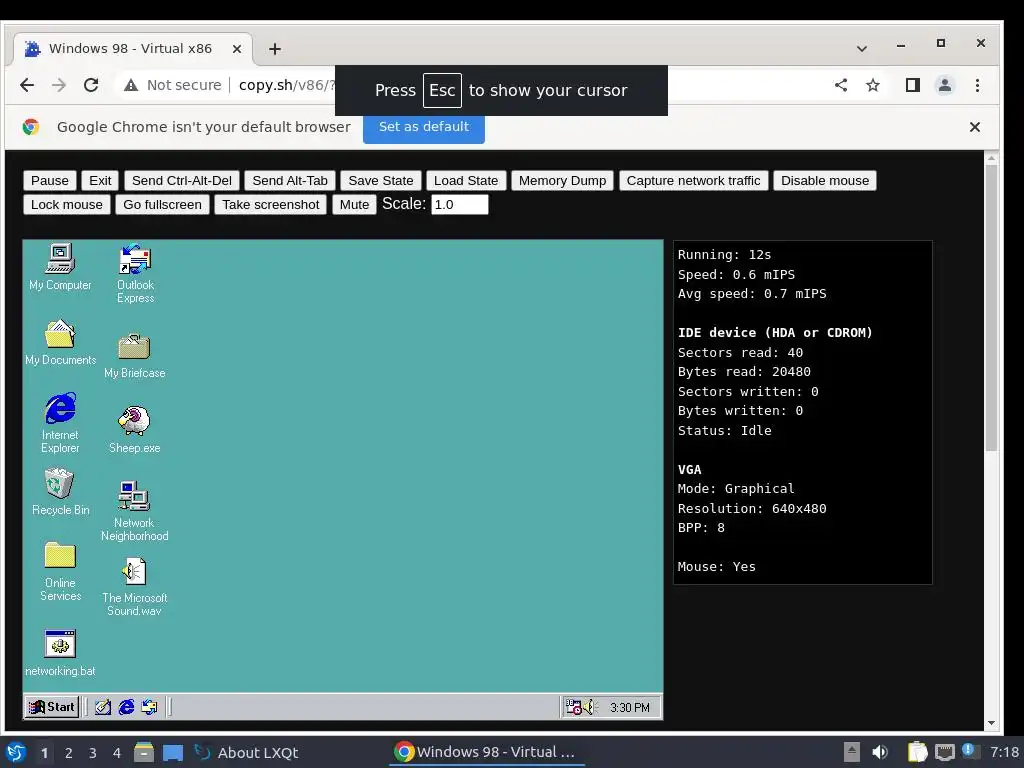Image resolution: width=1024 pixels, height=768 pixels.
Task: Click show desktop icon in LXQt panel
Action: [x=172, y=752]
